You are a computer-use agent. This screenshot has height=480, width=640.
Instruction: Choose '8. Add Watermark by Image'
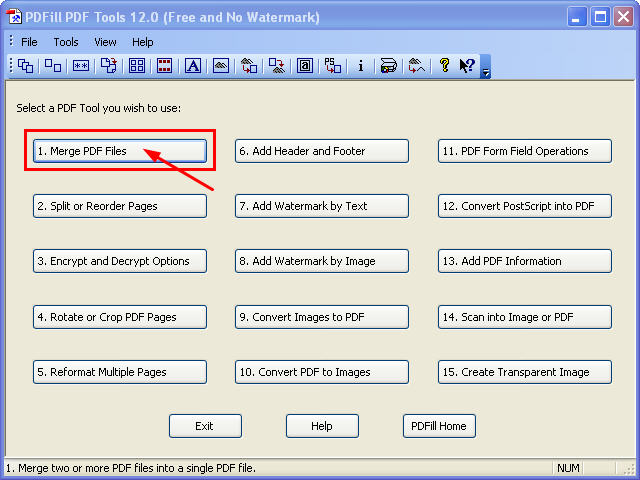tap(322, 261)
